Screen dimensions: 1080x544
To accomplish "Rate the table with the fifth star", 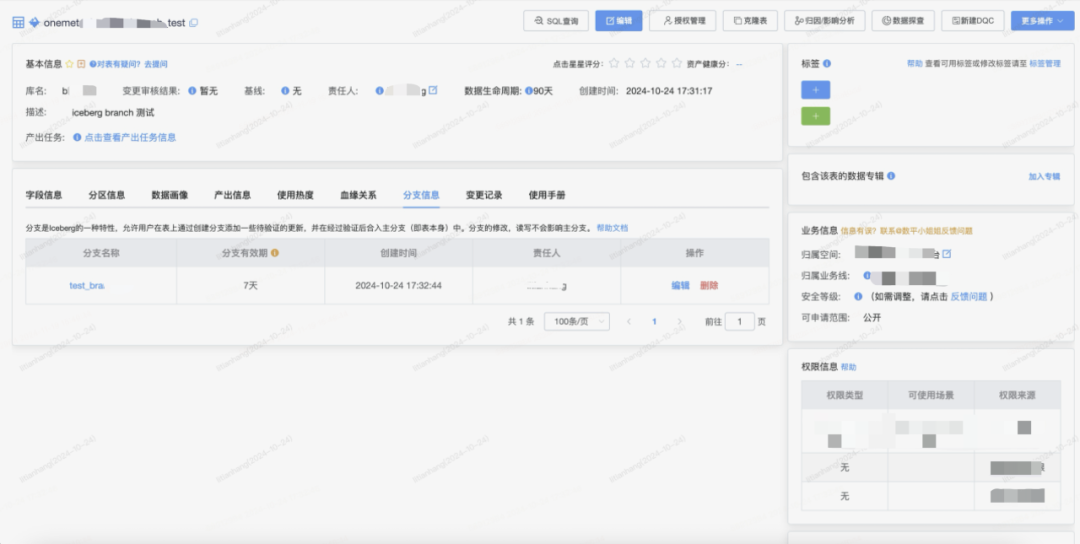I will tap(677, 63).
